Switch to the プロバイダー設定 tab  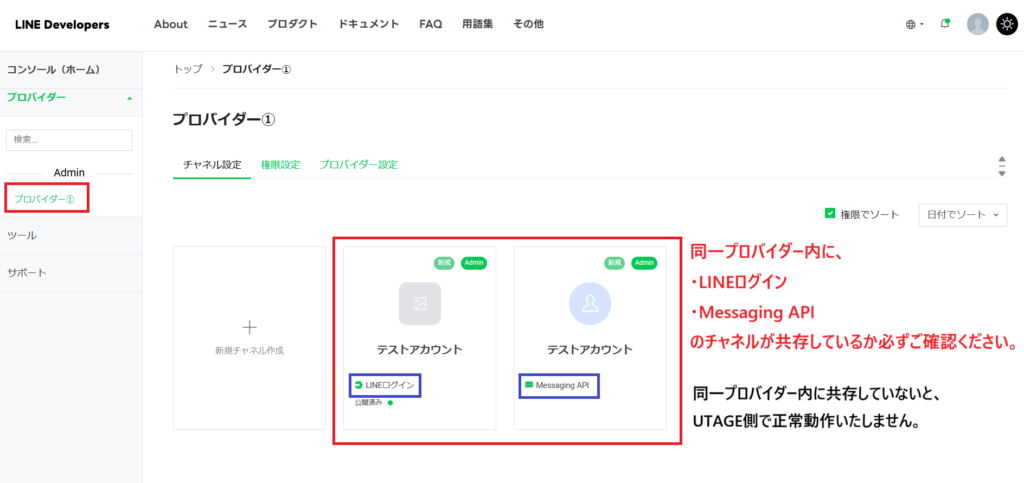[x=358, y=165]
